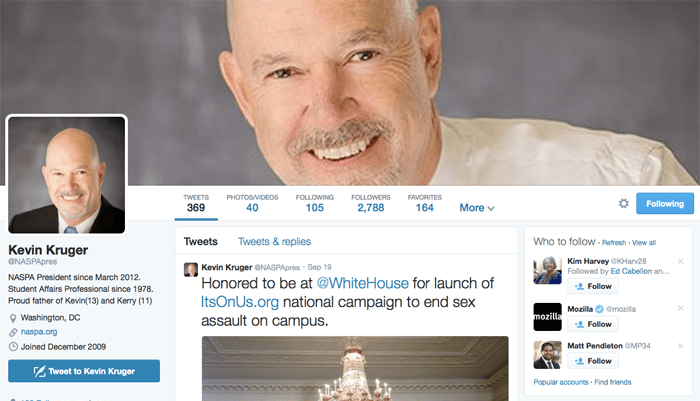Open the Followers count 2,788
The image size is (700, 401).
point(371,203)
